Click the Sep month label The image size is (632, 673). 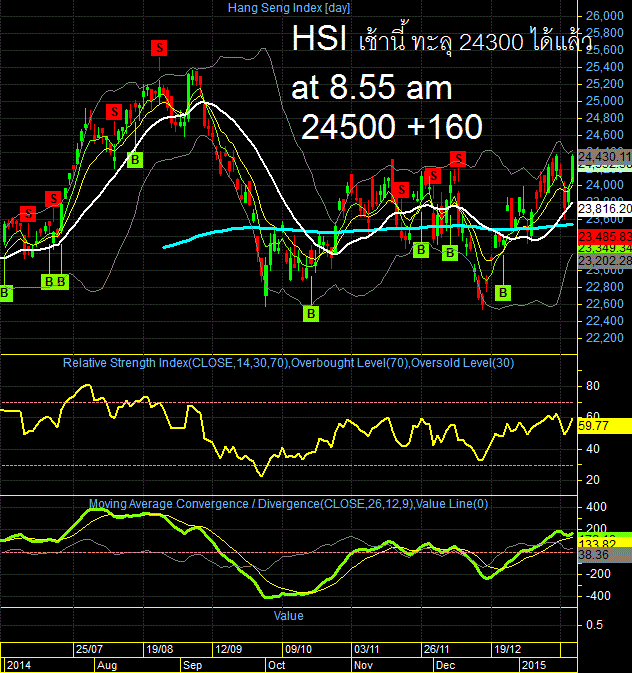point(192,665)
